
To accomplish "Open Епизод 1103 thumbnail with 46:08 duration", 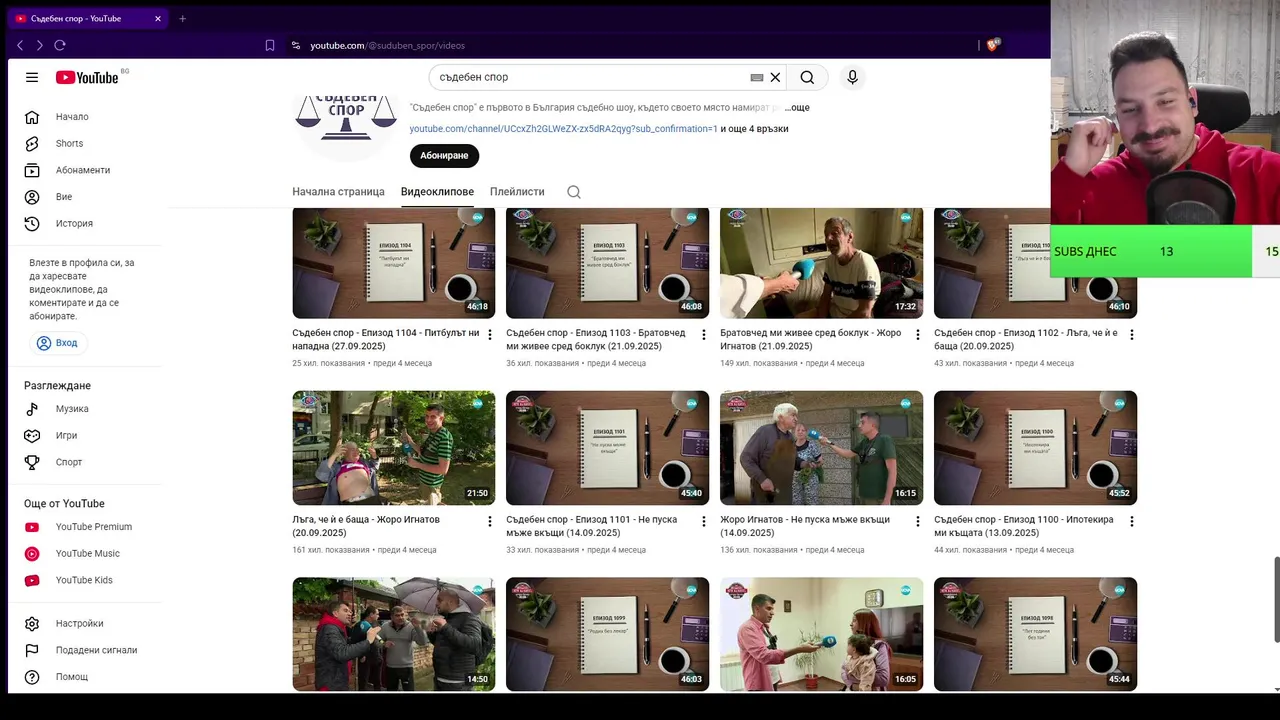I will (x=607, y=263).
